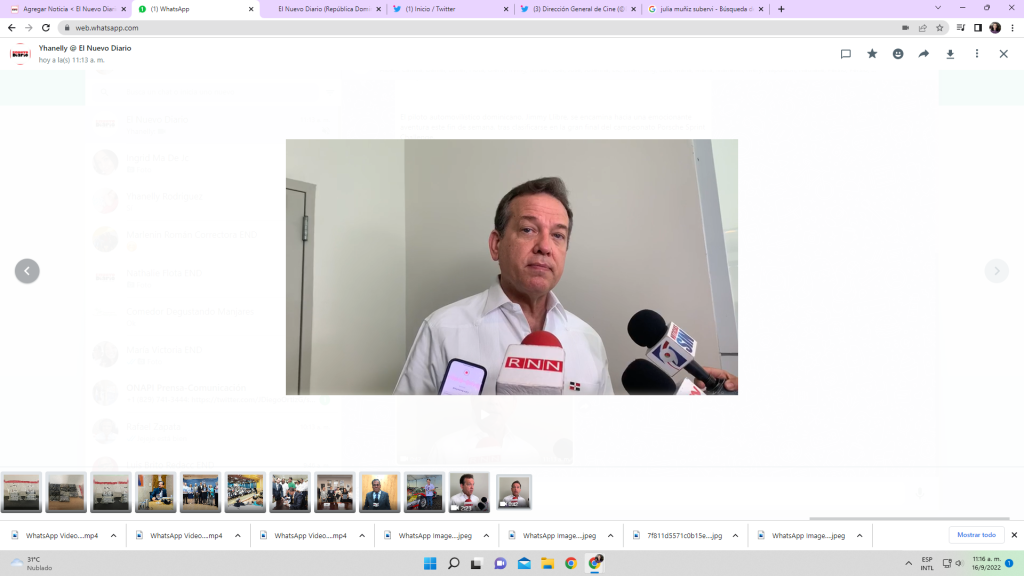Click the Mostrar todo downloads button

[x=976, y=535]
